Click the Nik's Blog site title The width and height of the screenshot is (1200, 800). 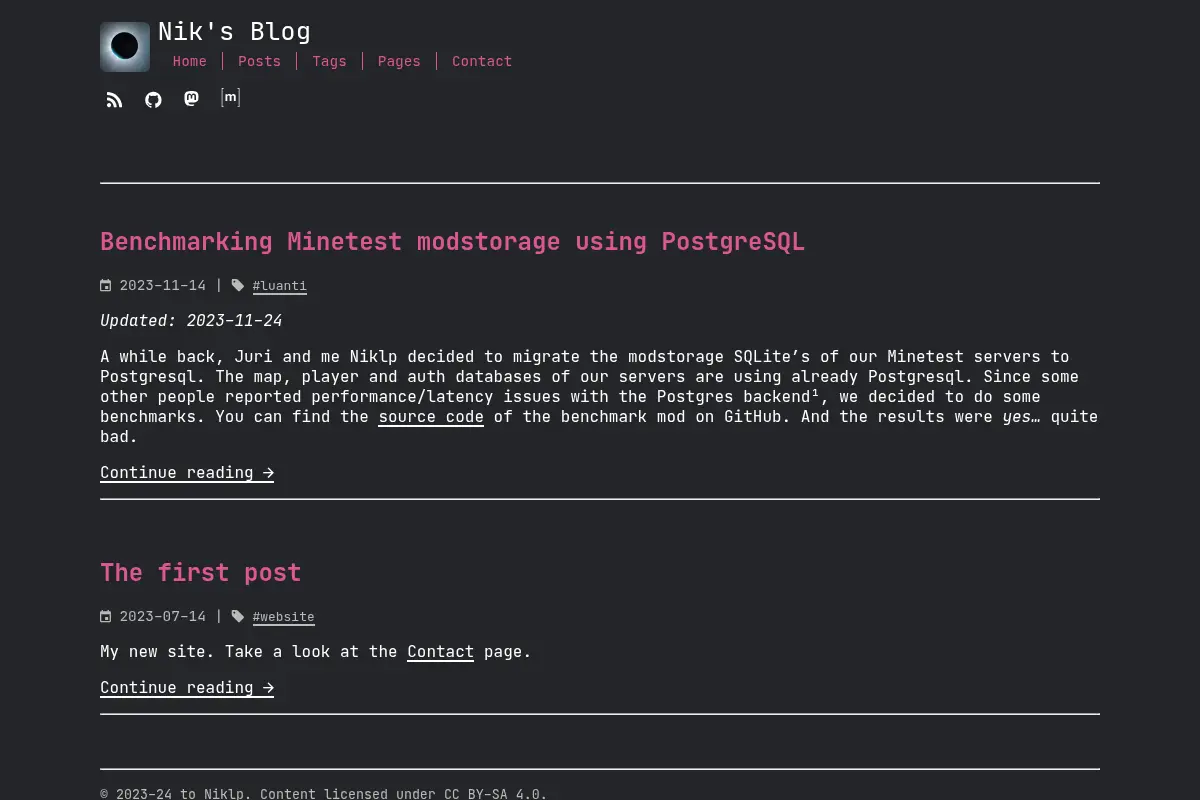pyautogui.click(x=234, y=32)
